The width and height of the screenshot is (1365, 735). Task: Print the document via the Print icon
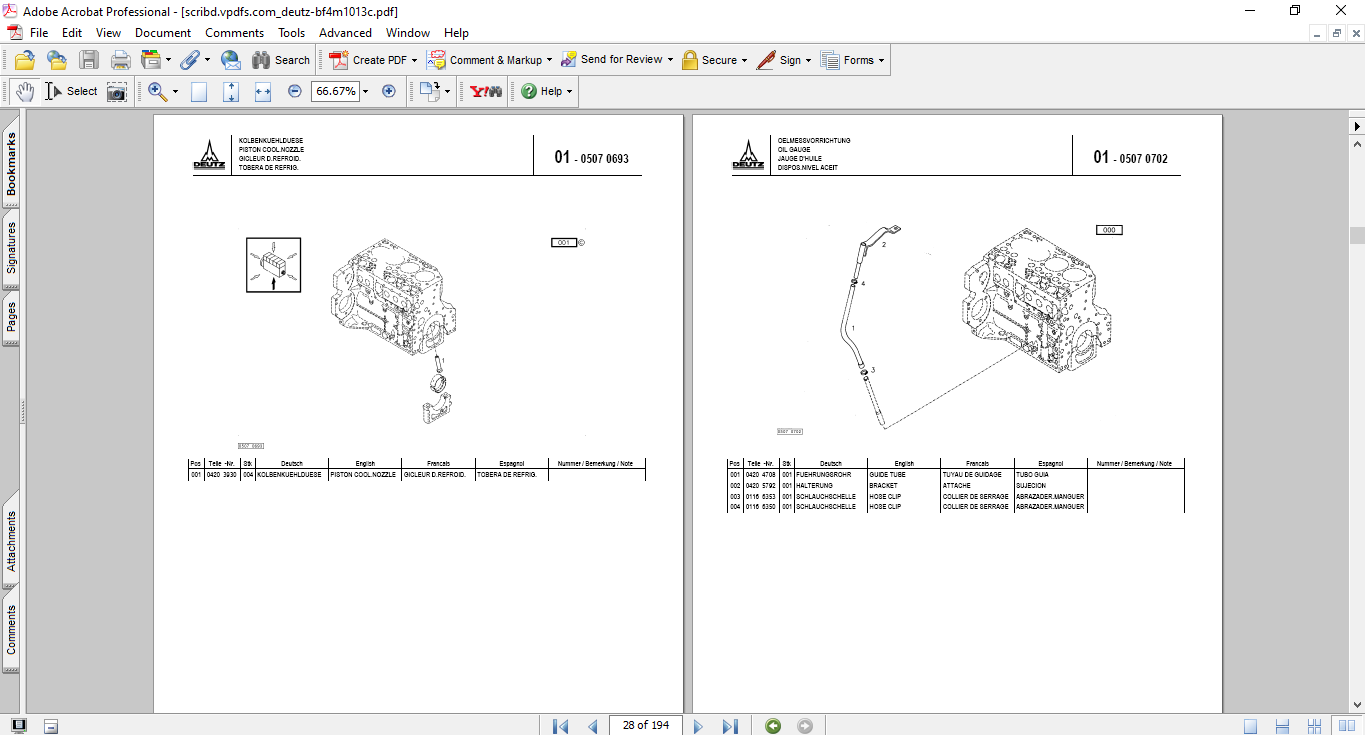(120, 60)
